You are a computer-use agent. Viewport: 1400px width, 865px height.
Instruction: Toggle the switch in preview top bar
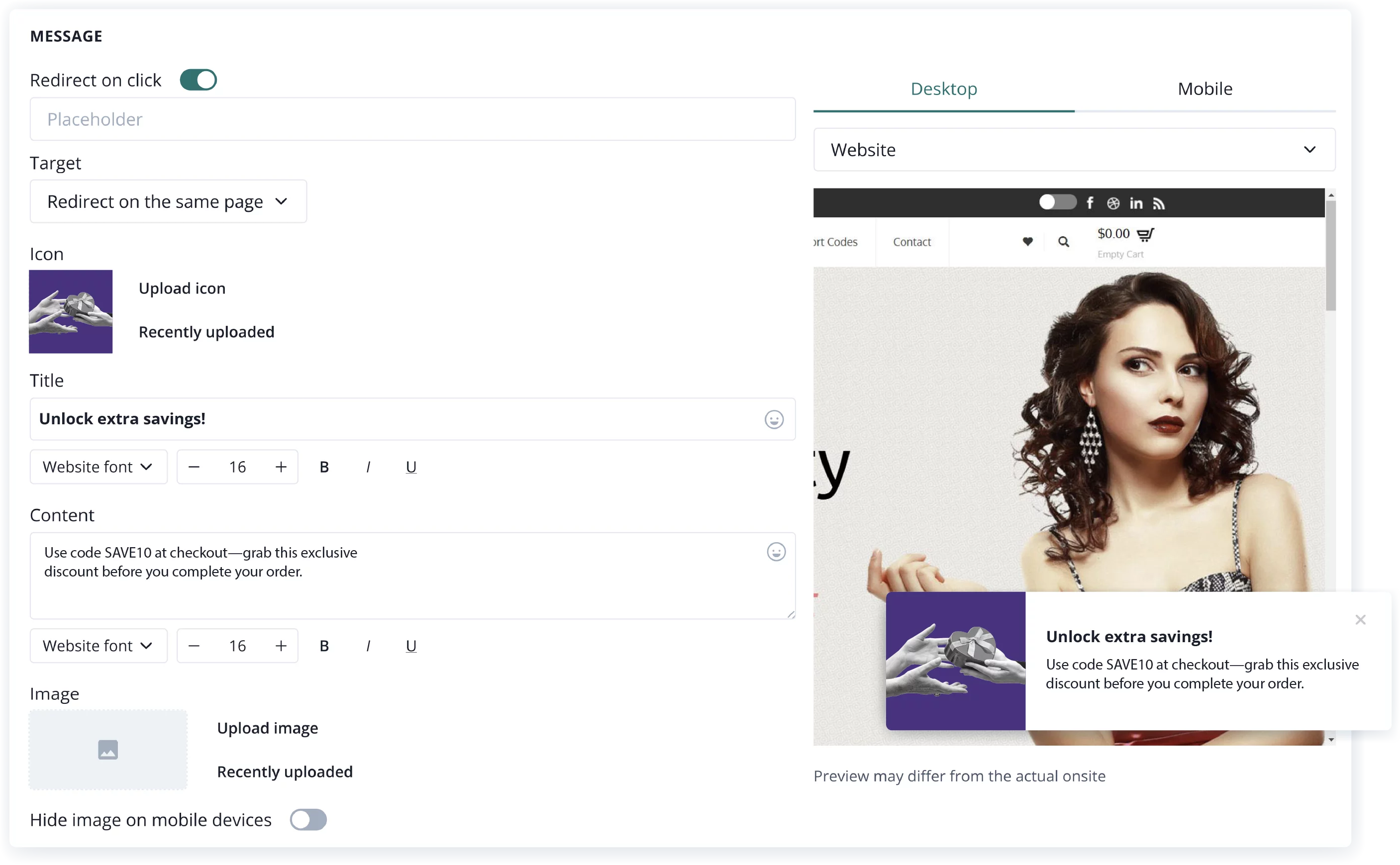(x=1057, y=202)
